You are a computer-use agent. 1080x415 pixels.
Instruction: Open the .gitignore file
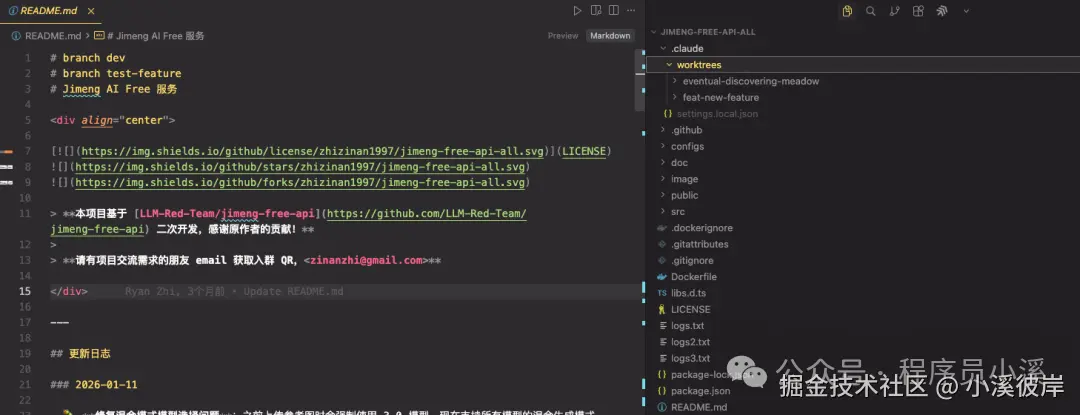tap(692, 261)
